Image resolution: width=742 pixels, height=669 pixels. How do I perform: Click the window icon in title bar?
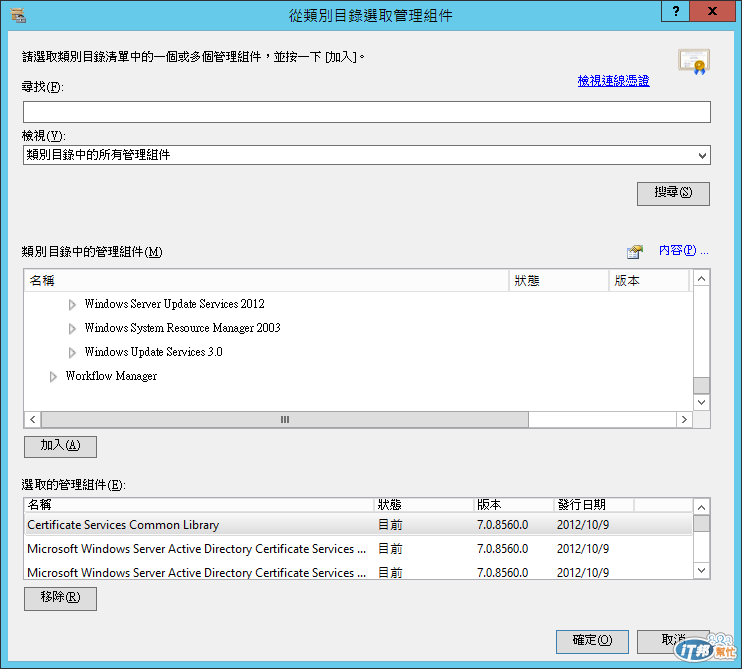18,16
